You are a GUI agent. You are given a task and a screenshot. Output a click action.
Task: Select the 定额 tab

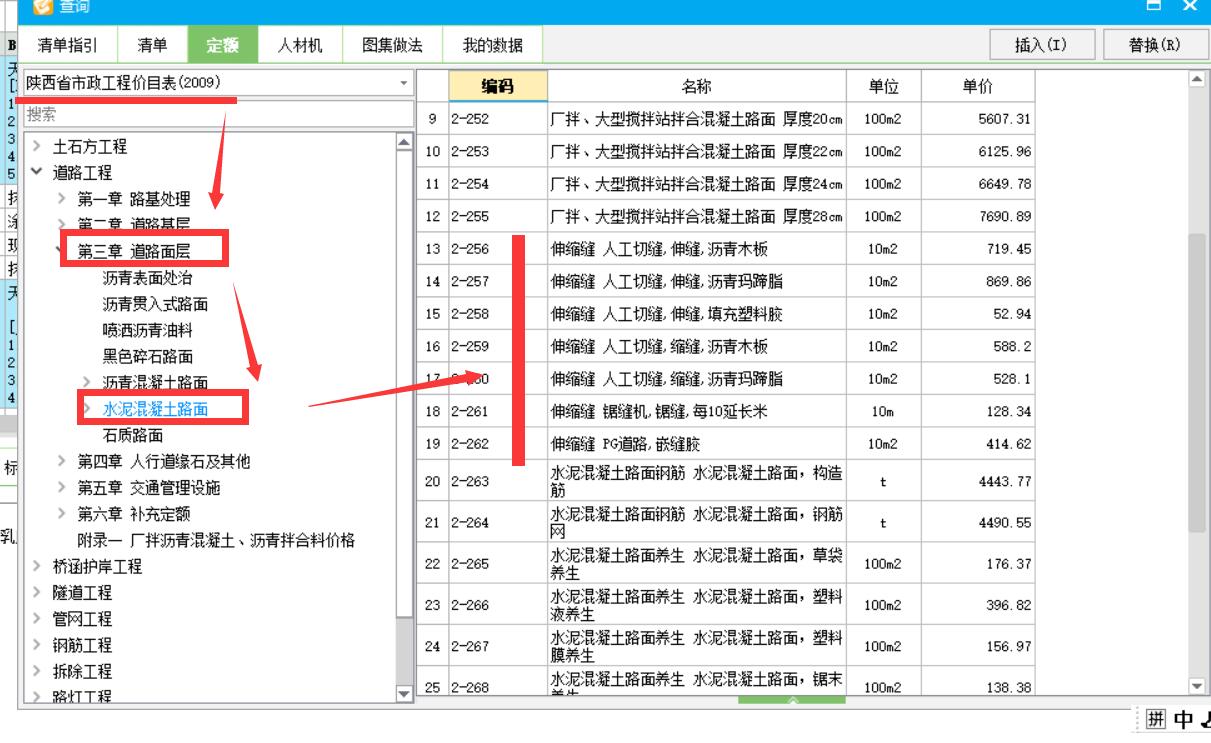(222, 45)
